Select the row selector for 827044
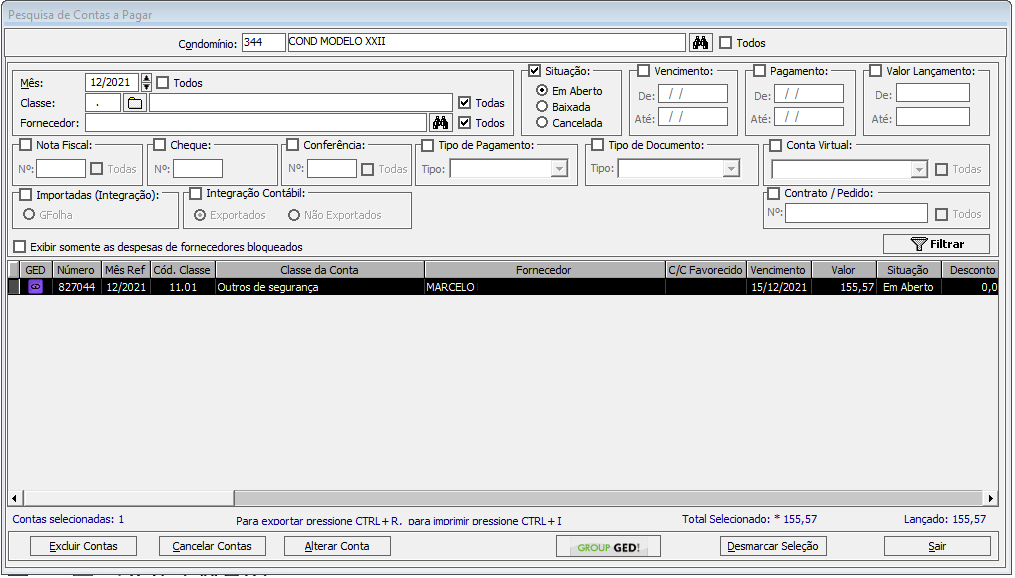 coord(14,287)
